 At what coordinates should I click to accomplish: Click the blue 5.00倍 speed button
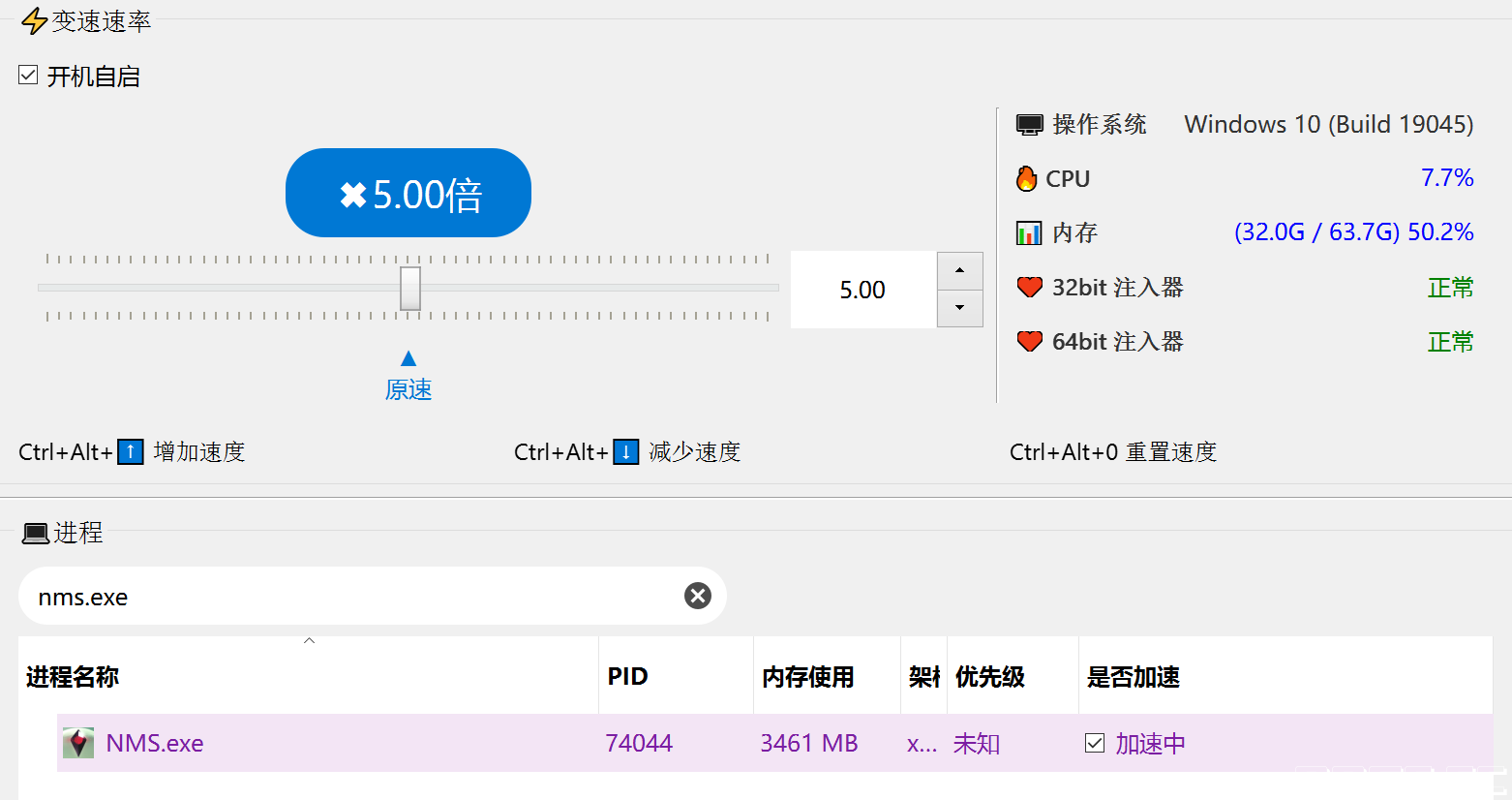tap(408, 194)
